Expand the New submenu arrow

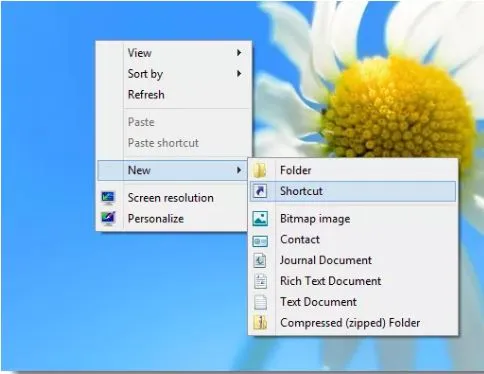coord(239,170)
